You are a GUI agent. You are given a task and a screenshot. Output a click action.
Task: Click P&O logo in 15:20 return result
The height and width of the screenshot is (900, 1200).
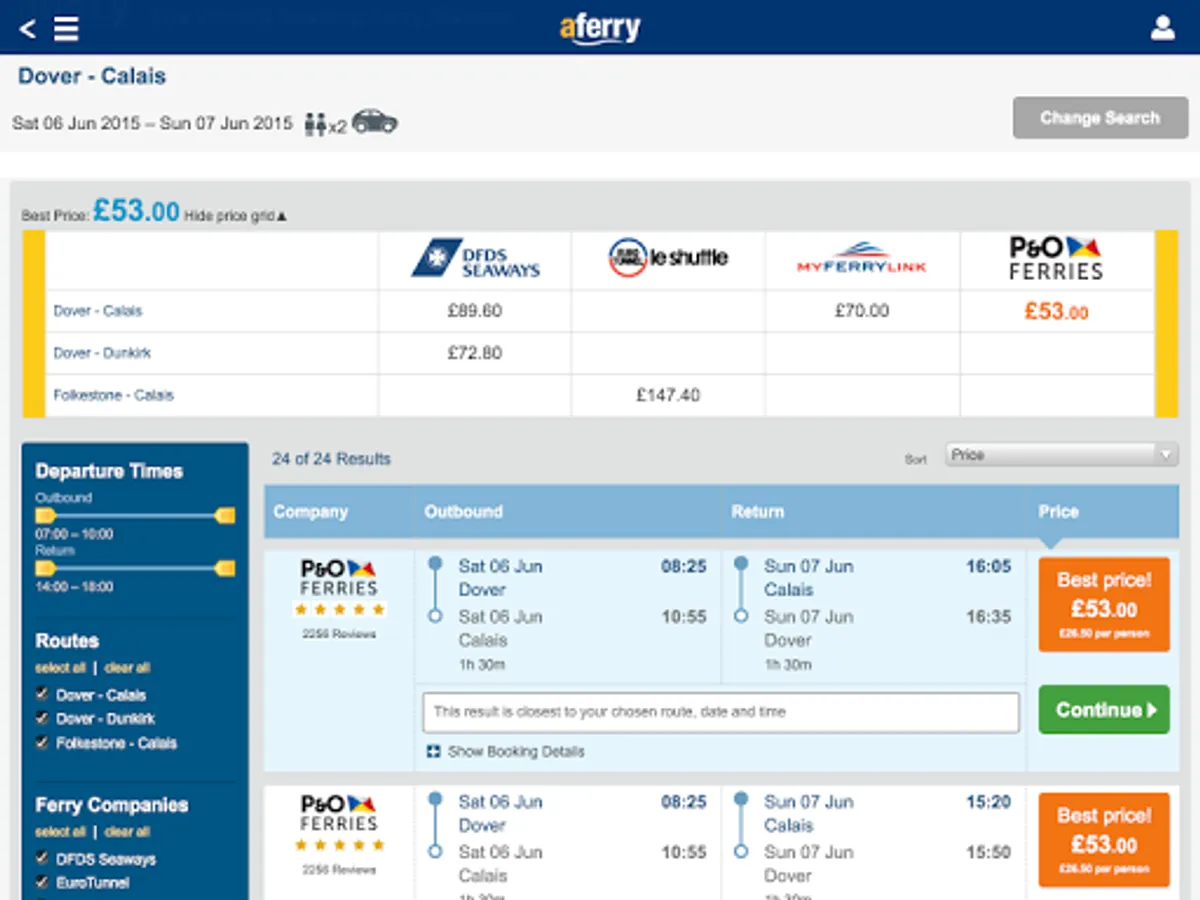coord(339,813)
